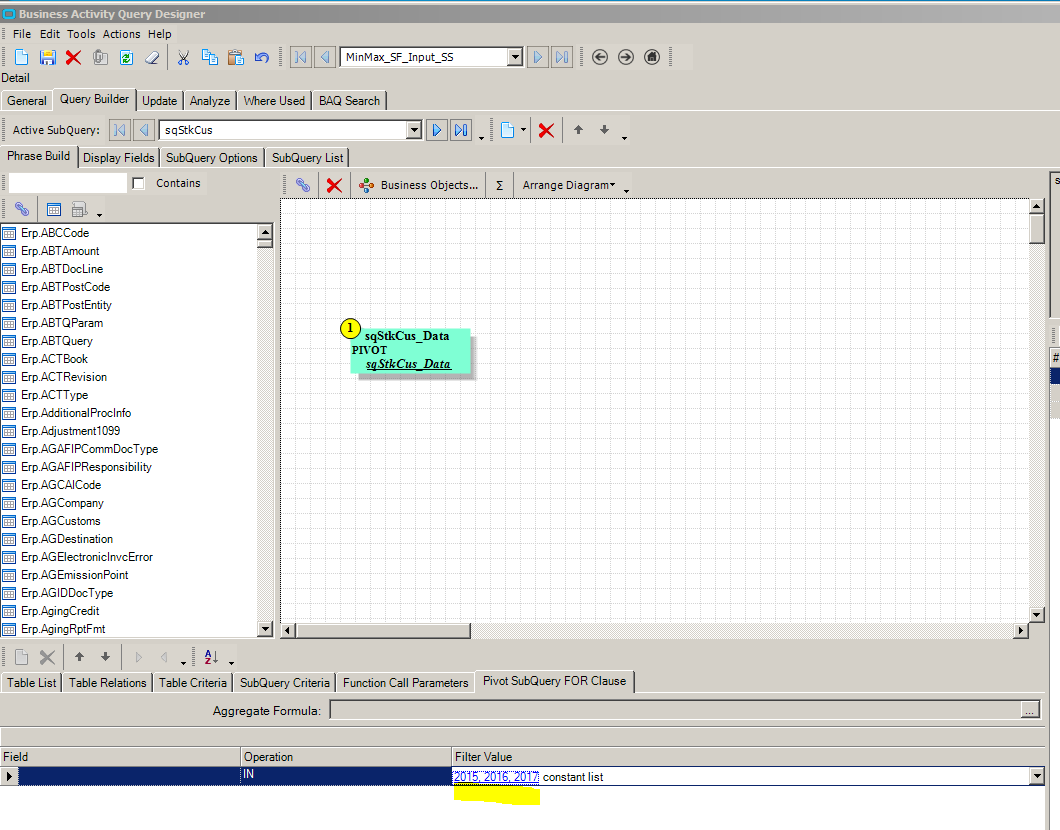The width and height of the screenshot is (1060, 830).
Task: Open the Arrange Diagram dropdown
Action: pyautogui.click(x=569, y=185)
